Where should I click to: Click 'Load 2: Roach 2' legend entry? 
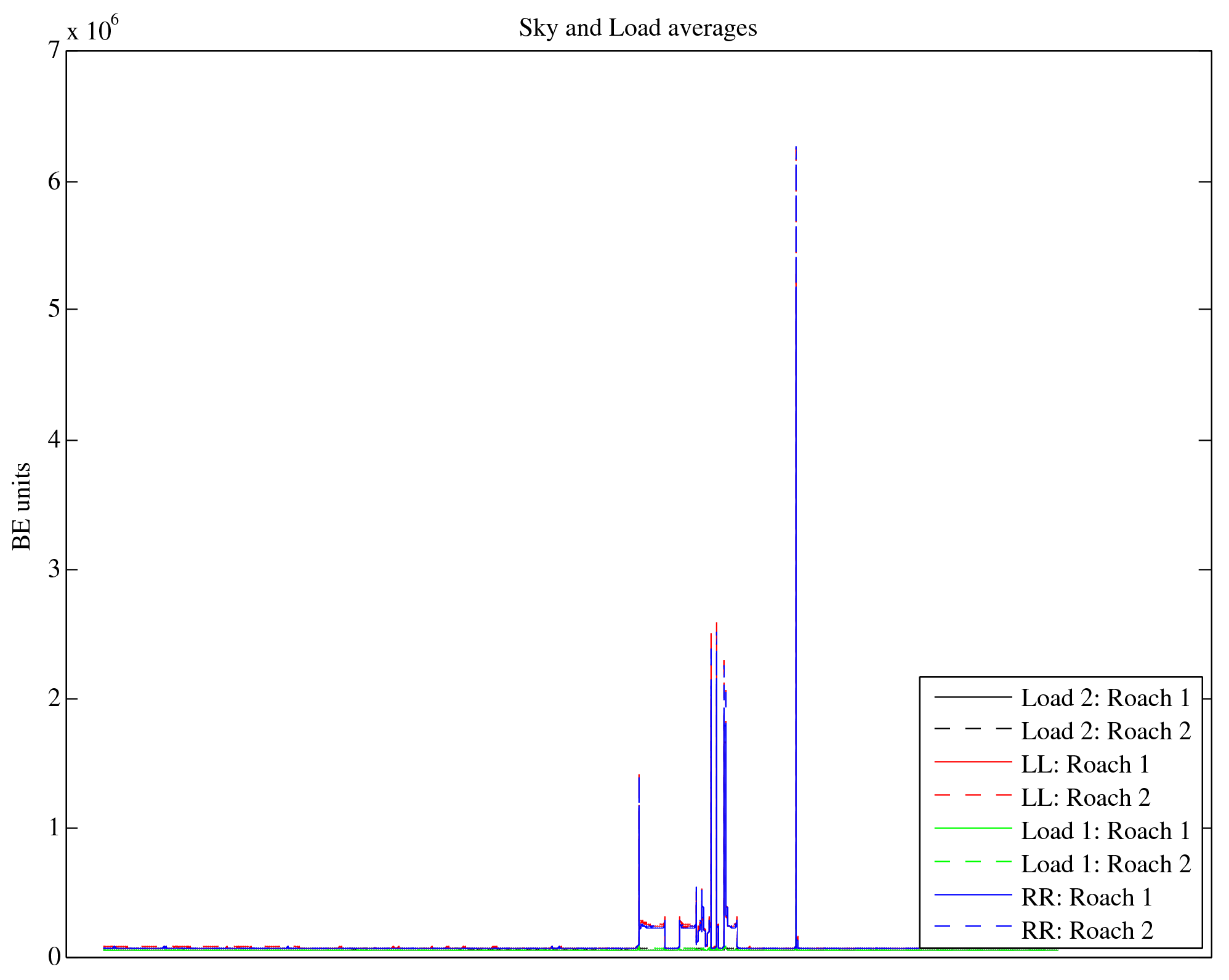1105,731
